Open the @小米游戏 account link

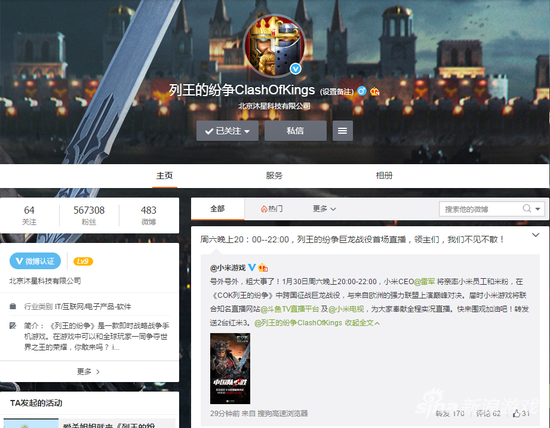point(228,268)
